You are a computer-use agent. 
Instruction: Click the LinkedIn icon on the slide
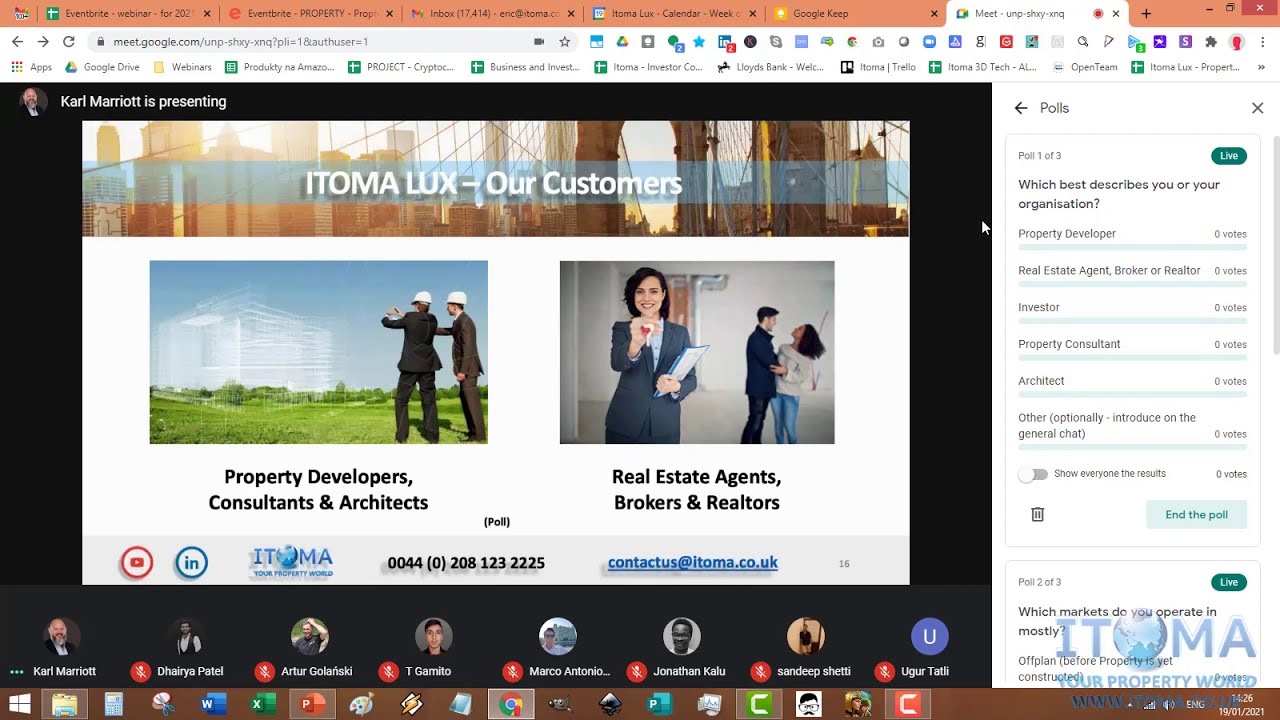[x=191, y=563]
